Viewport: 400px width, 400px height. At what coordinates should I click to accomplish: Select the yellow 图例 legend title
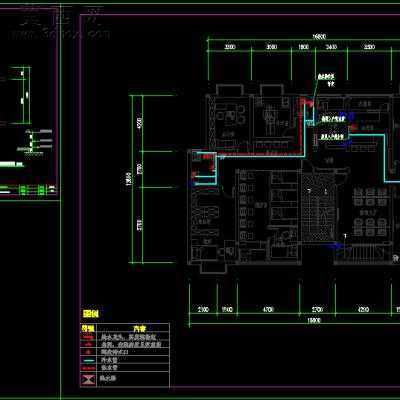tap(90, 314)
